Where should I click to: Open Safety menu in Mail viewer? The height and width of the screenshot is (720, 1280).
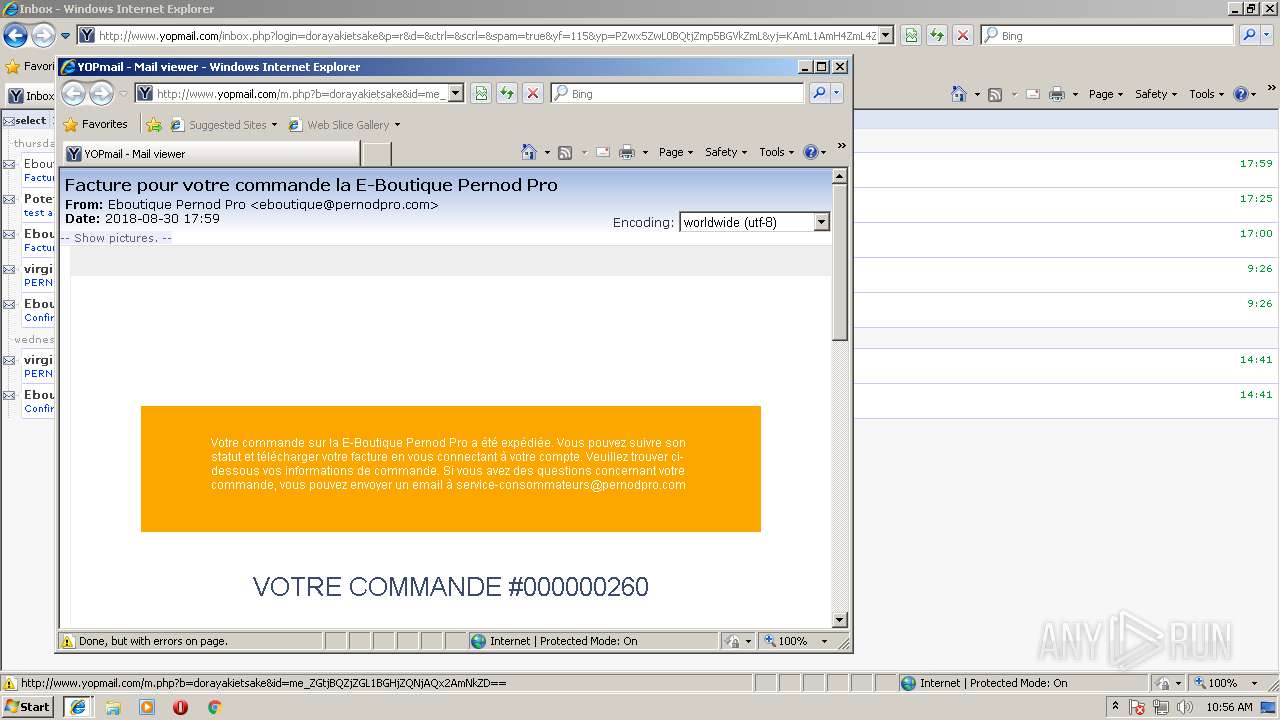coord(726,152)
